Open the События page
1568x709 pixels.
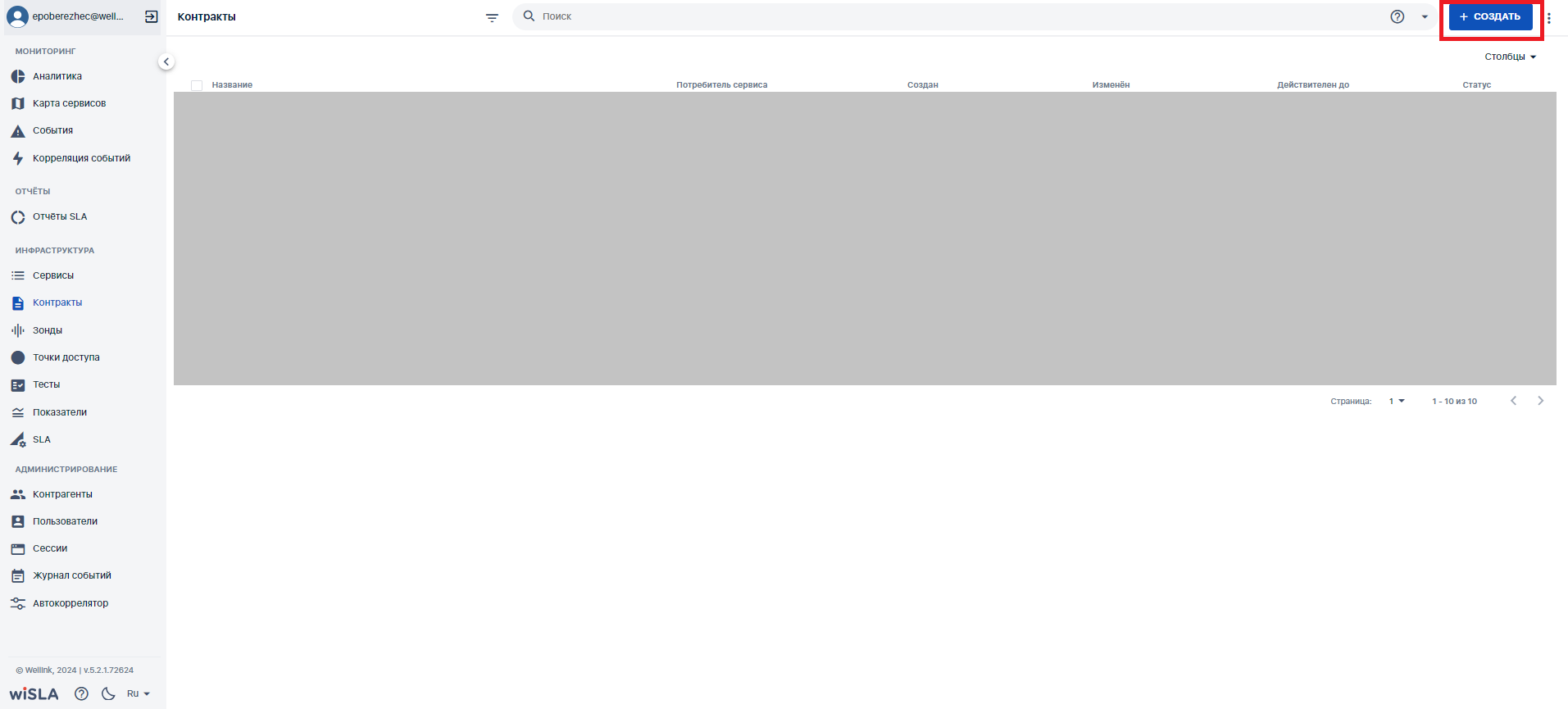[53, 130]
